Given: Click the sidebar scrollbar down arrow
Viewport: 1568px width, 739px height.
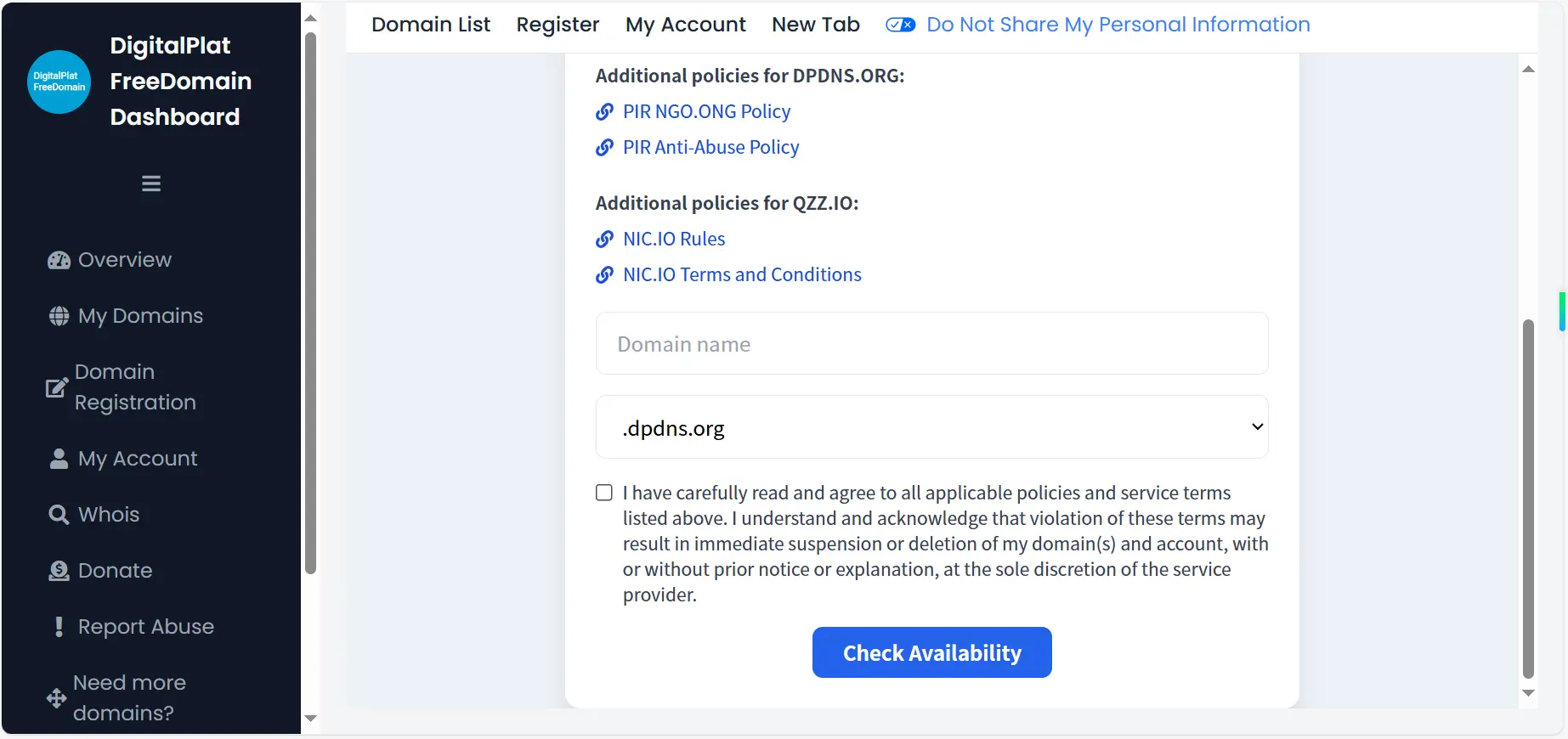Looking at the screenshot, I should tap(311, 719).
